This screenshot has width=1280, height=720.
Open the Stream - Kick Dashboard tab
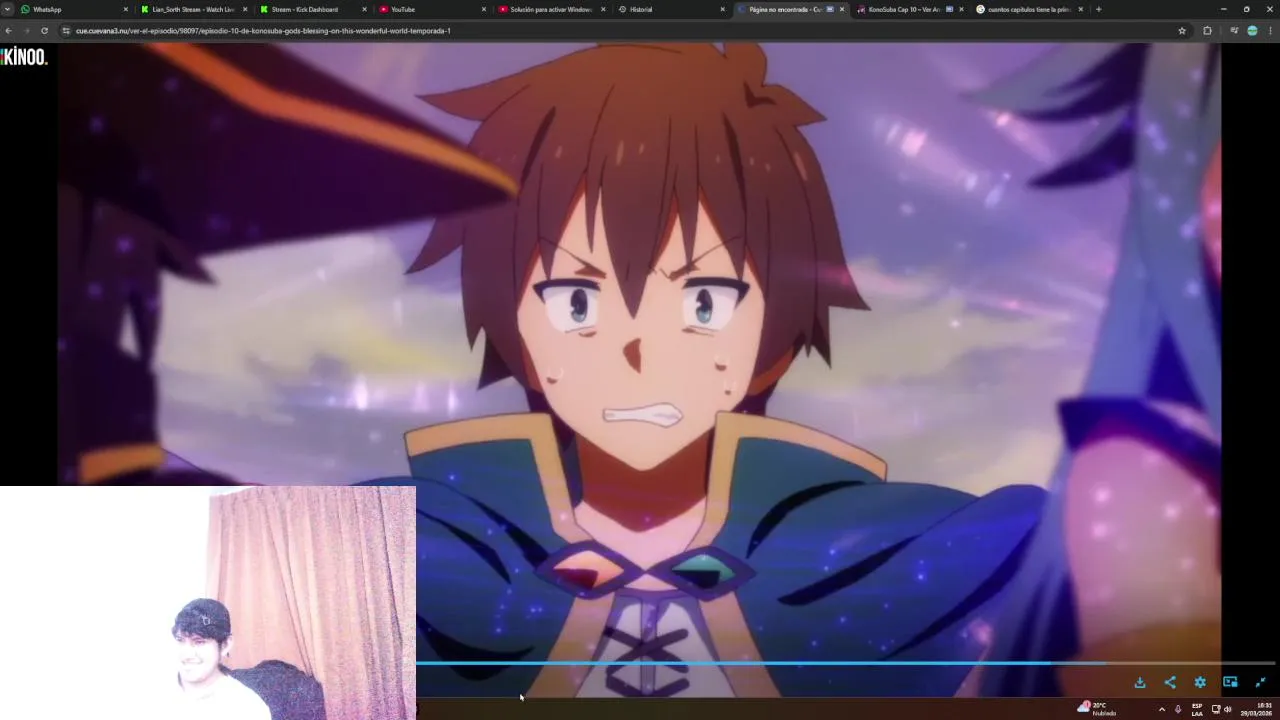[x=313, y=9]
